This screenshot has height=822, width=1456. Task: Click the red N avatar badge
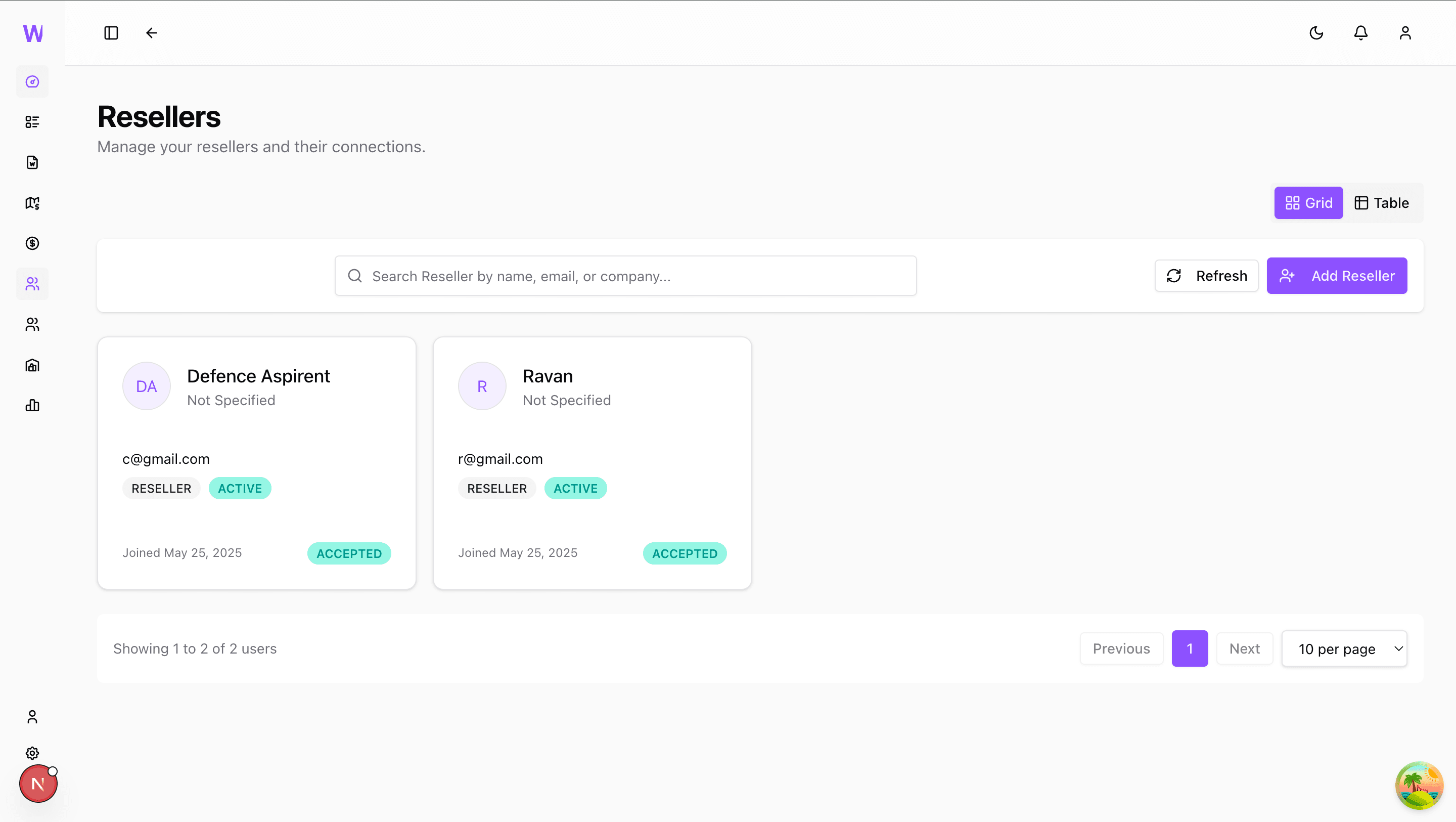click(38, 784)
